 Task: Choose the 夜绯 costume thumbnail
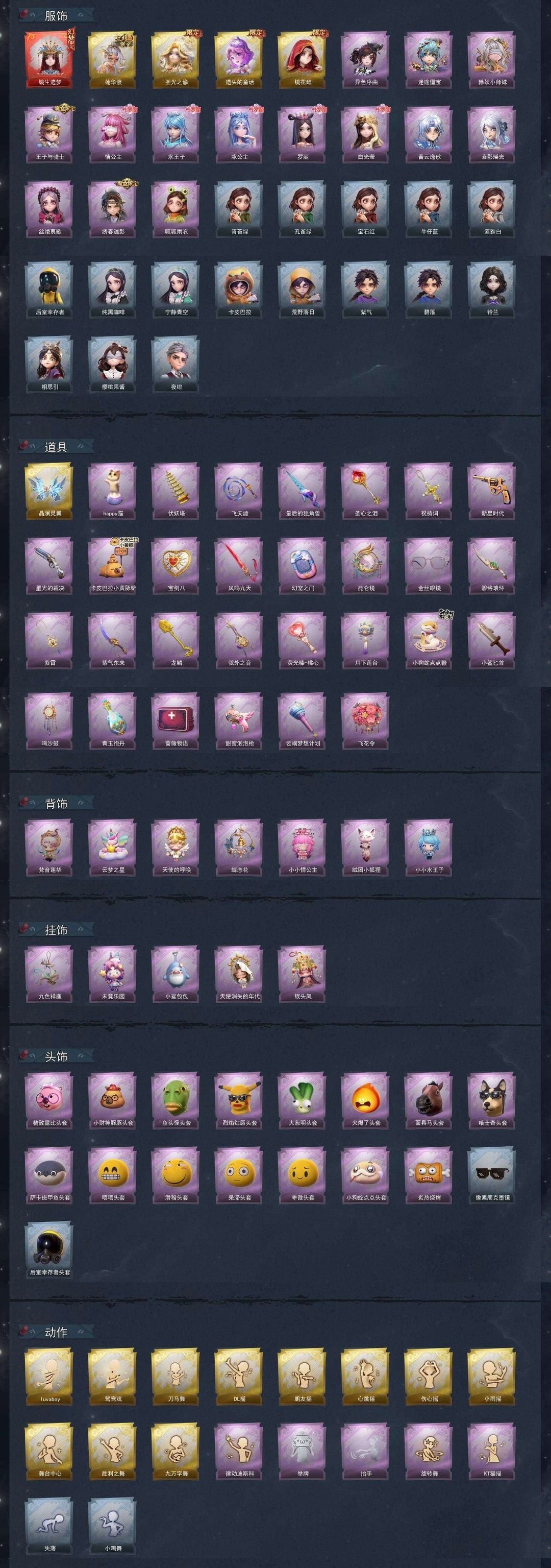(x=176, y=365)
